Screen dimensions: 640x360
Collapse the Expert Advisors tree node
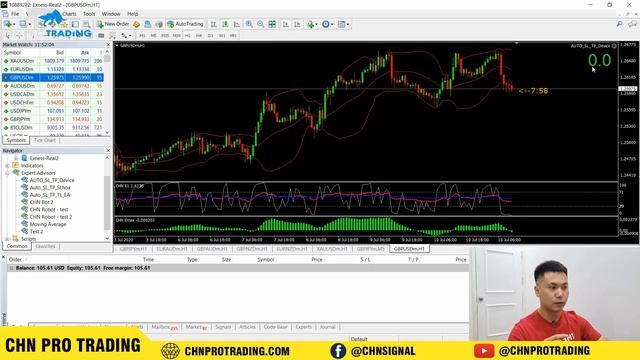click(x=7, y=173)
